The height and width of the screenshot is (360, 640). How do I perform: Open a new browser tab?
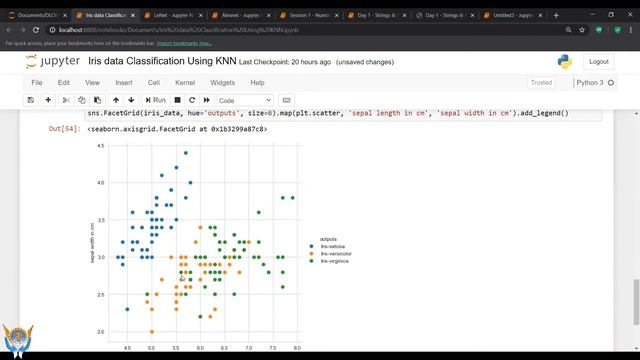click(x=556, y=15)
